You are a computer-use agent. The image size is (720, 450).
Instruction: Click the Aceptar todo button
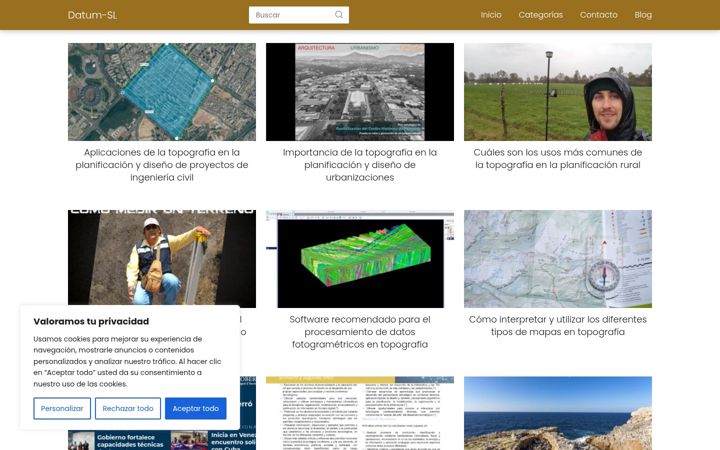pos(196,408)
